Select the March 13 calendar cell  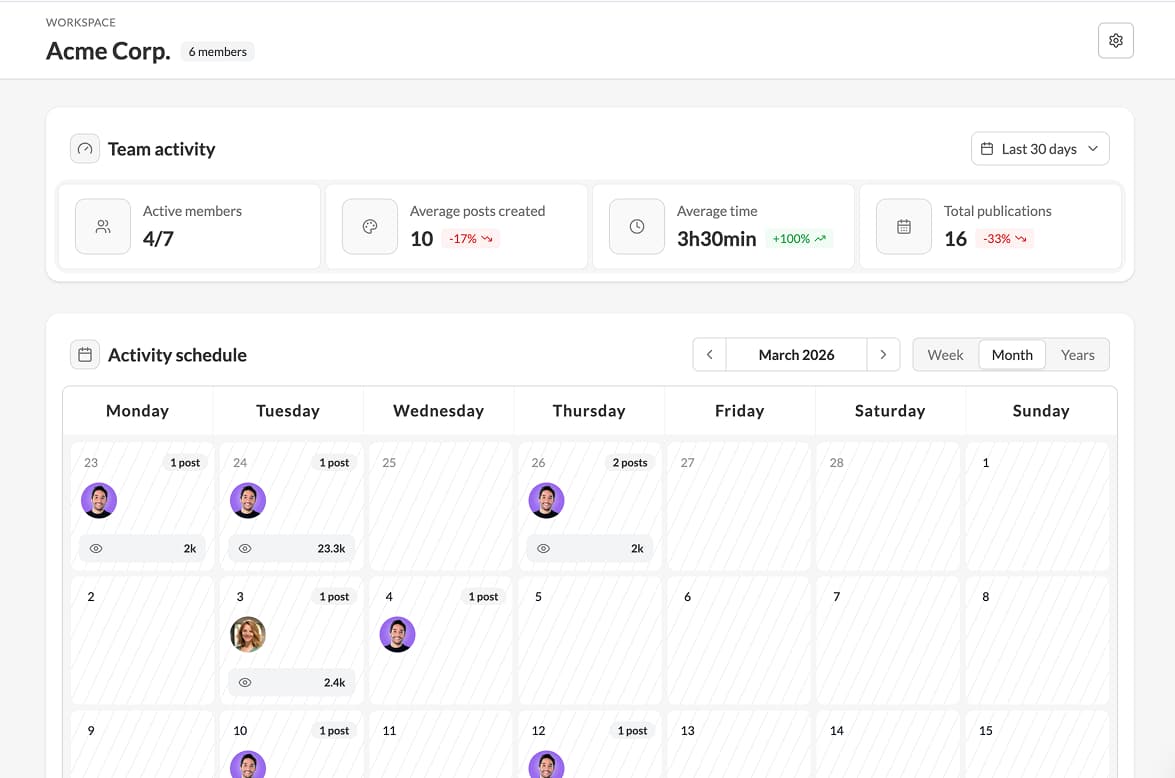point(739,744)
